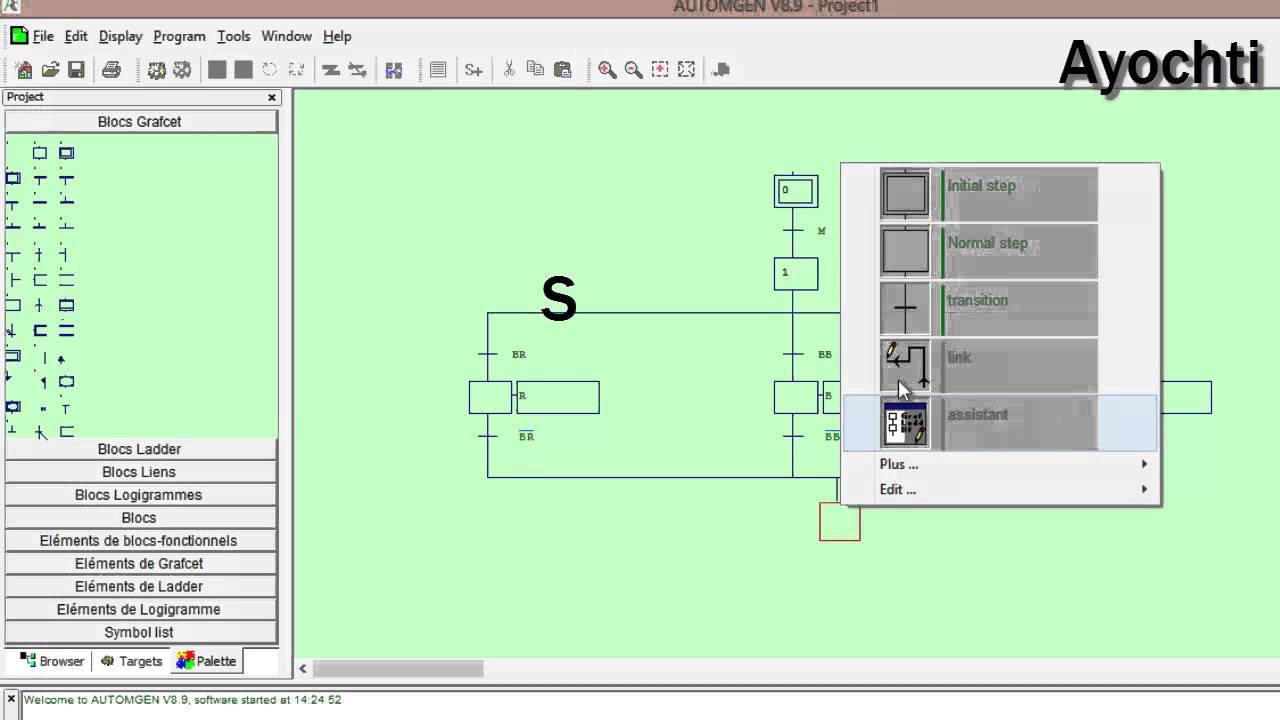Viewport: 1280px width, 720px height.
Task: Close the message output pane
Action: pos(11,700)
